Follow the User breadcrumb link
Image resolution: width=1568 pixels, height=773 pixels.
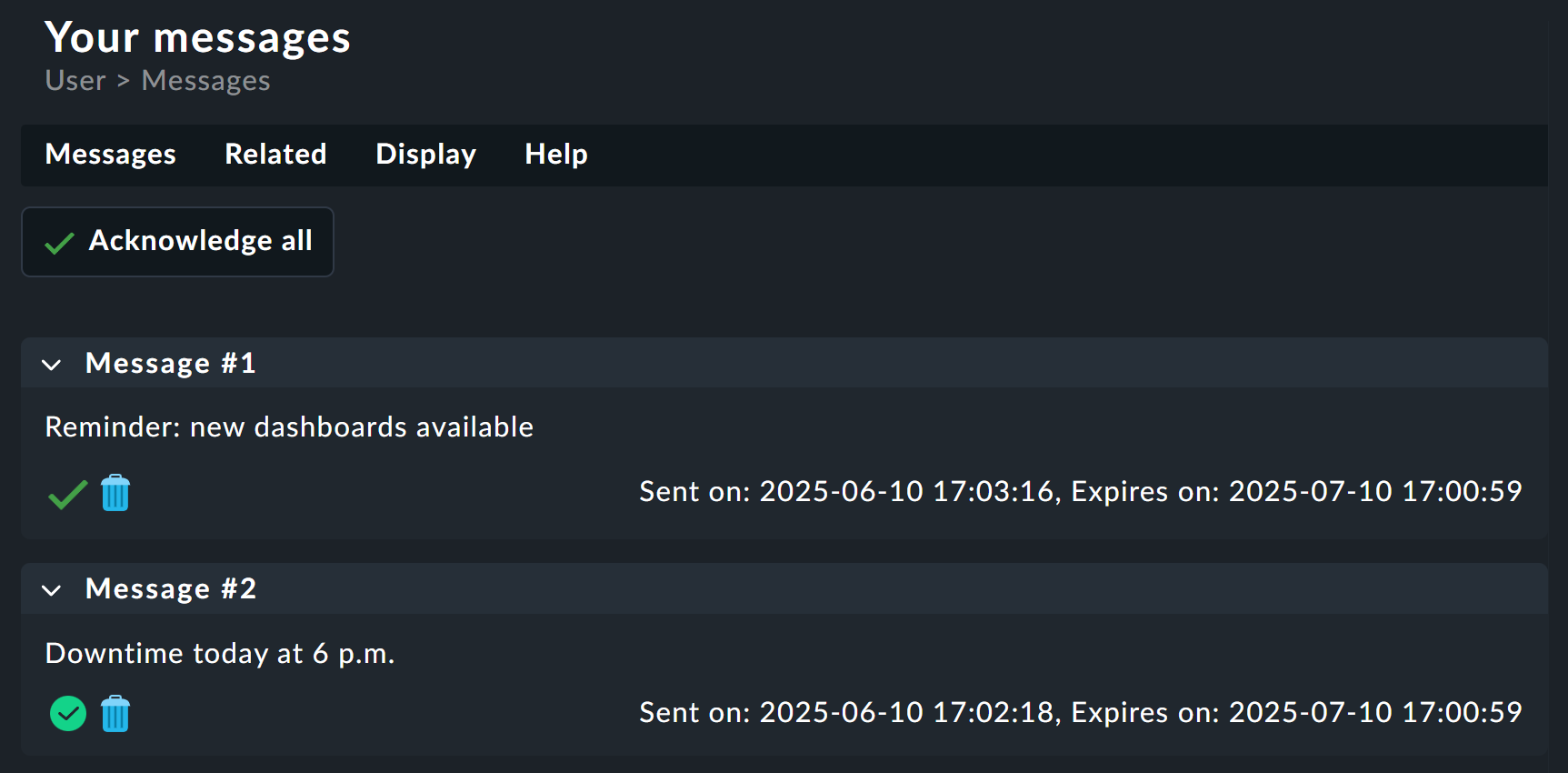click(75, 81)
